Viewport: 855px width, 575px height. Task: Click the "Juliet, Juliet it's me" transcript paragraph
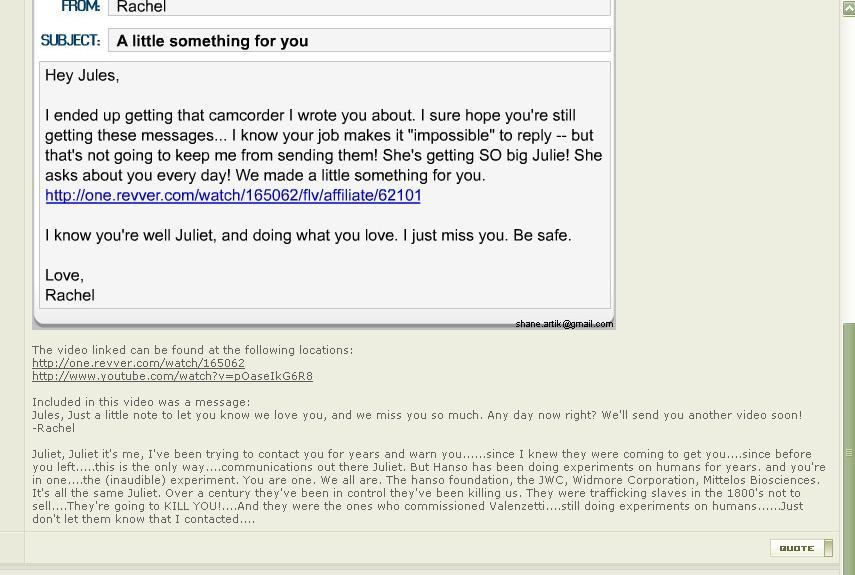pyautogui.click(x=429, y=486)
